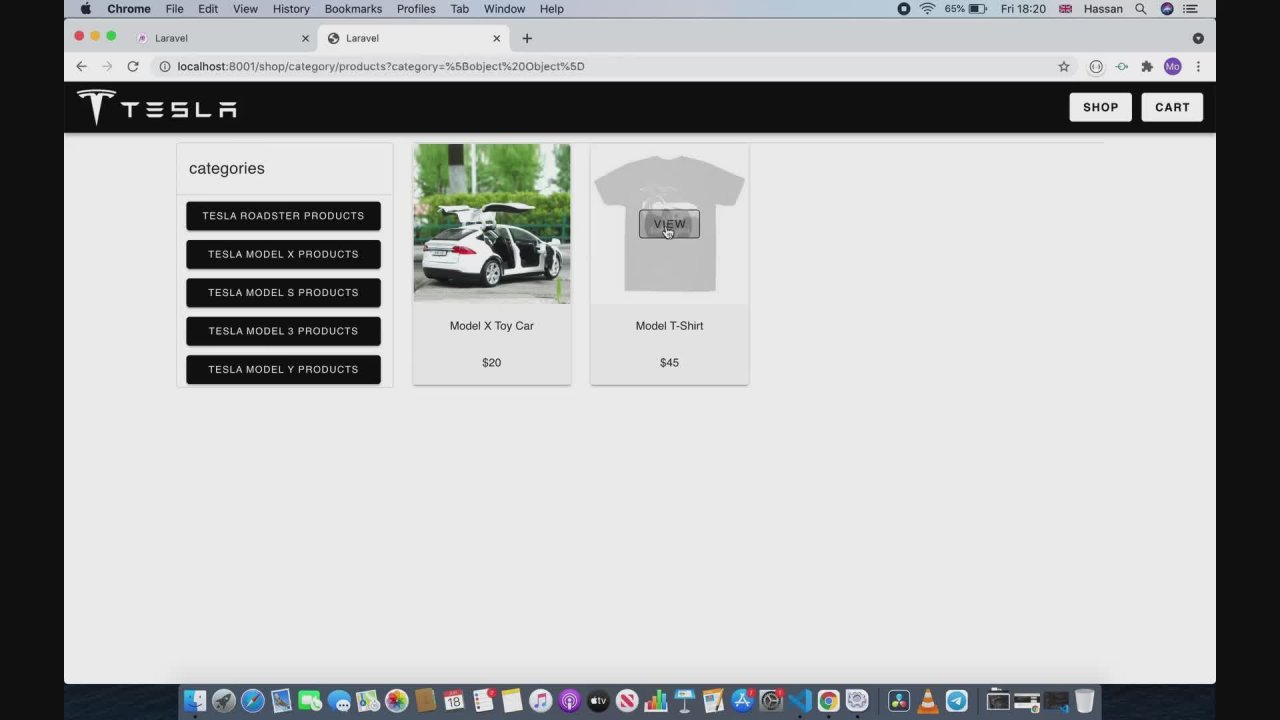Image resolution: width=1280 pixels, height=720 pixels.
Task: Open the App Store from the Dock
Action: click(x=742, y=701)
